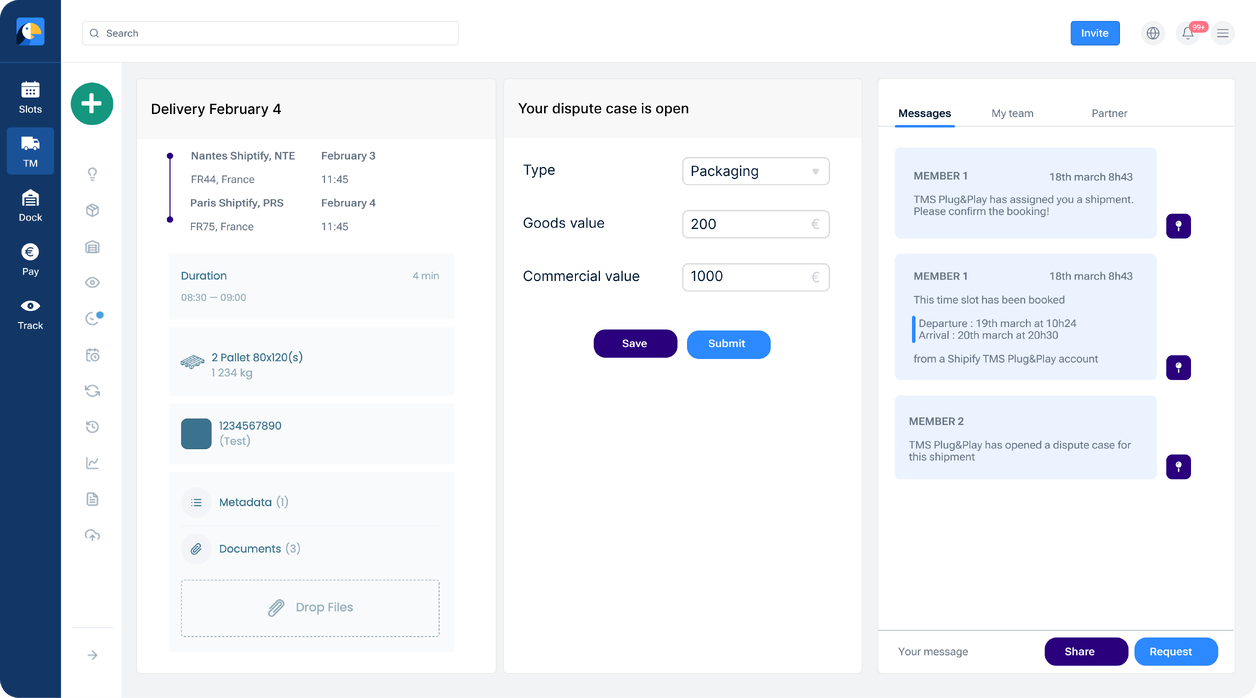This screenshot has height=698, width=1256.
Task: Click the Save button
Action: pos(635,344)
